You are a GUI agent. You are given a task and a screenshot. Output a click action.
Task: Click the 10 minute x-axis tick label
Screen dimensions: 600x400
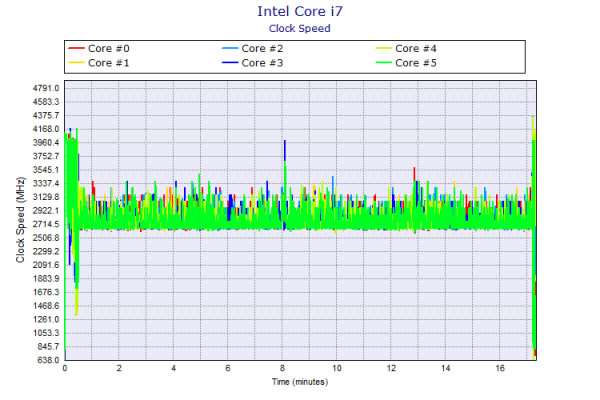point(336,368)
